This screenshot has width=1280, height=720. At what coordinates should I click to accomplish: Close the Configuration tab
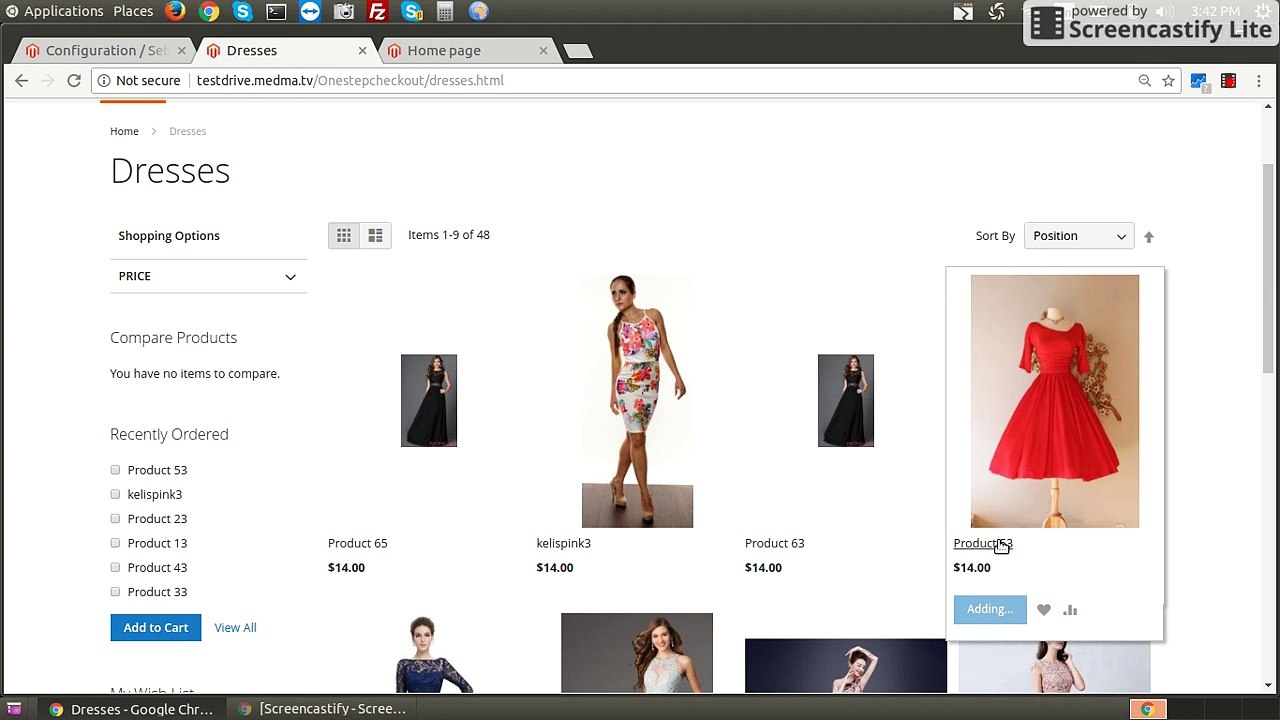point(181,50)
